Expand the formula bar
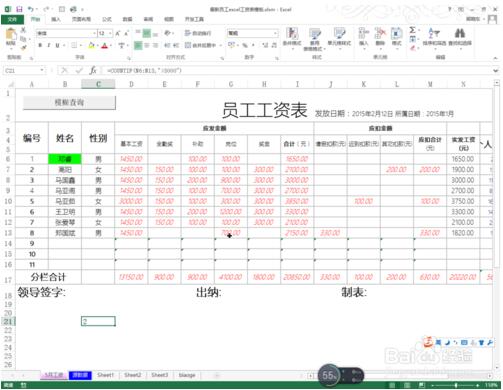Image resolution: width=503 pixels, height=390 pixels. (x=496, y=70)
